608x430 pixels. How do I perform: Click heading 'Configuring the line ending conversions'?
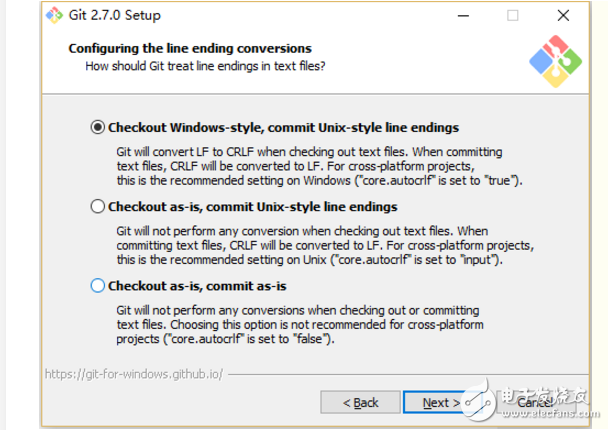point(190,48)
